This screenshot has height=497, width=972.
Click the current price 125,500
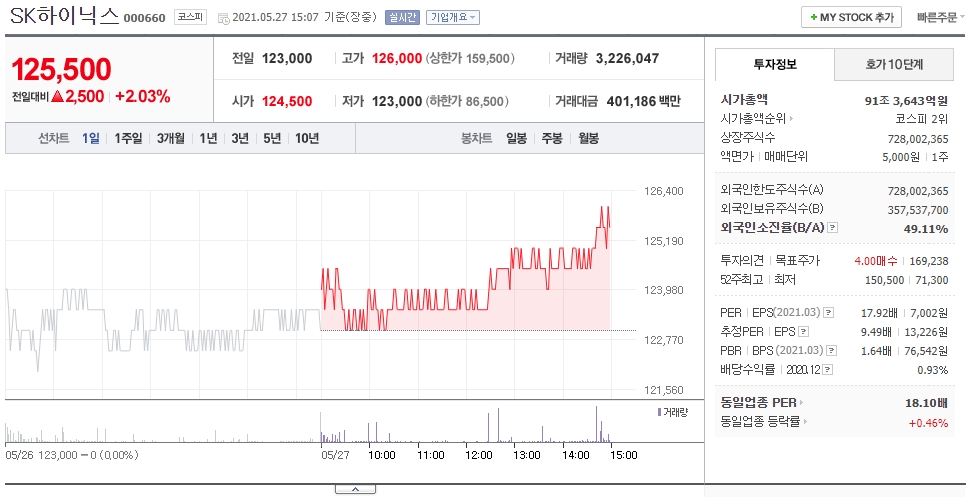point(61,69)
